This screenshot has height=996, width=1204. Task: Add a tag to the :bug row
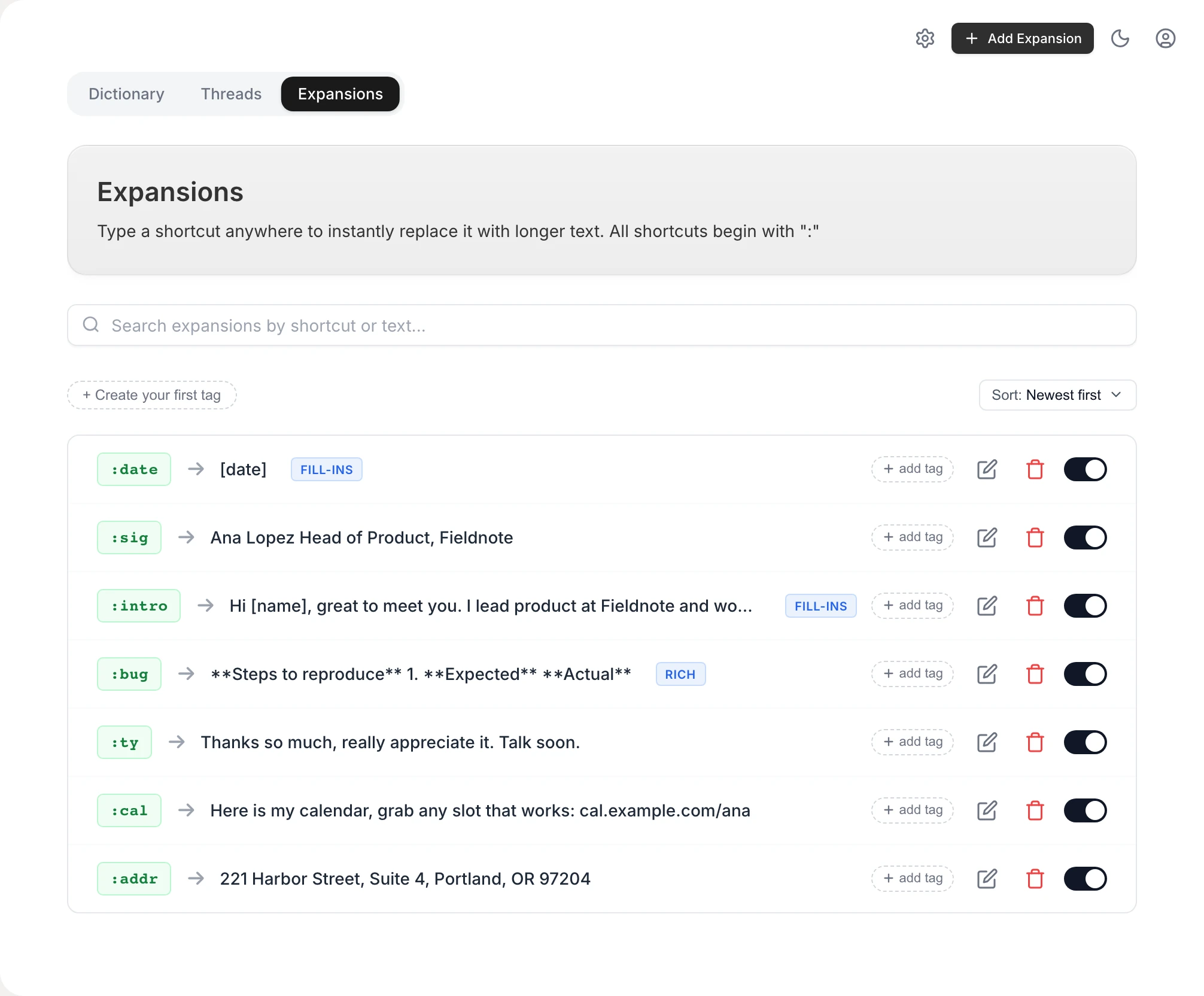coord(913,674)
